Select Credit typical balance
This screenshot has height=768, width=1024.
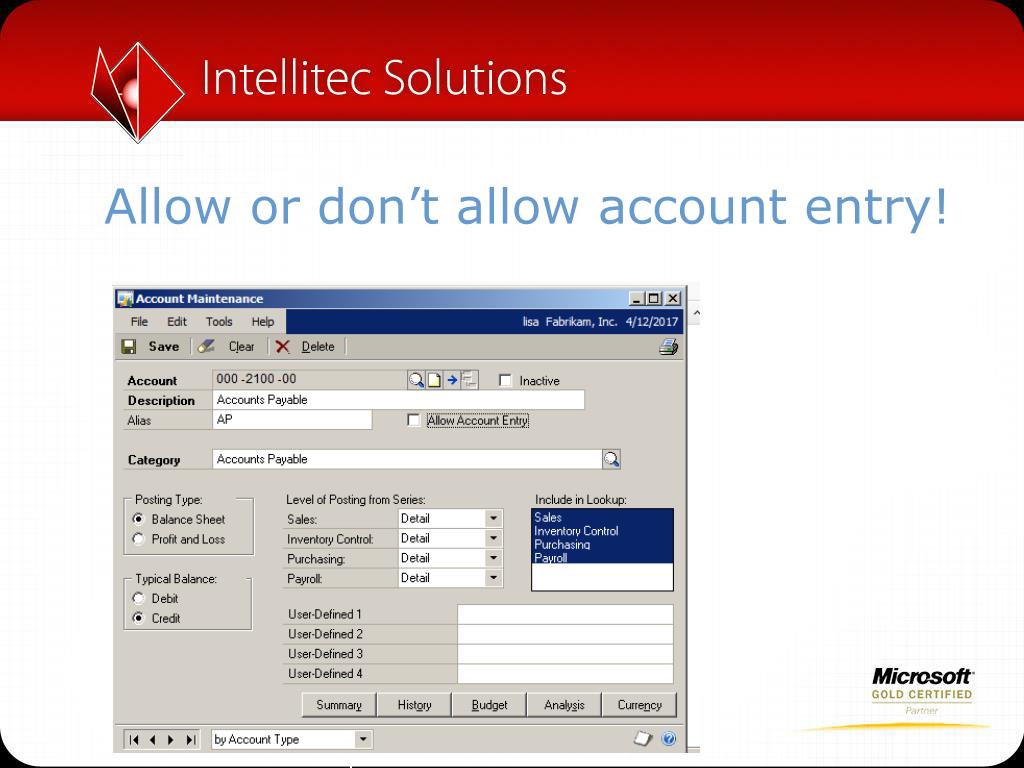click(138, 618)
